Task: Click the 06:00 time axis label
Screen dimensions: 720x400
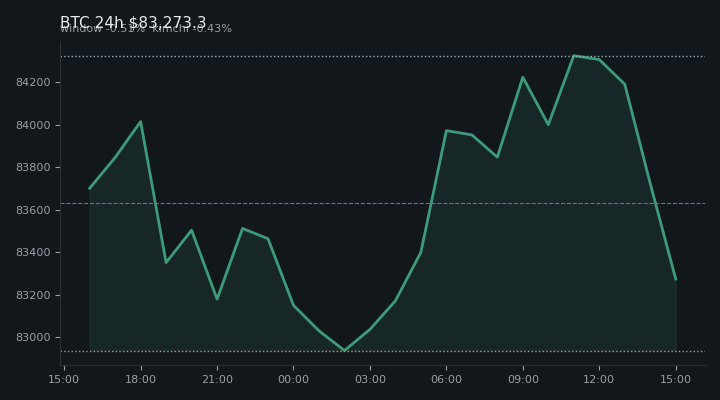Action: point(446,379)
